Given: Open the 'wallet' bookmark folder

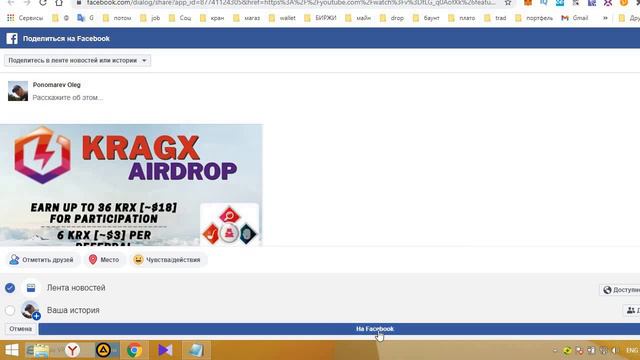Looking at the screenshot, I should click(282, 18).
